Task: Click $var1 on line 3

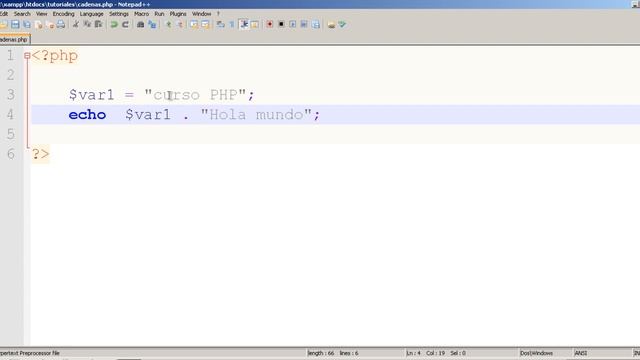Action: coord(91,95)
